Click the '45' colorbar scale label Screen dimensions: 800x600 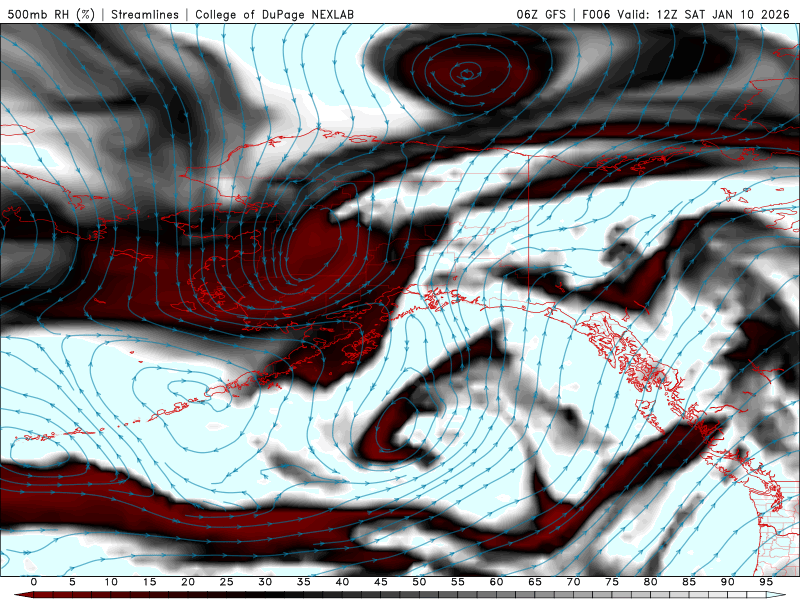(381, 582)
